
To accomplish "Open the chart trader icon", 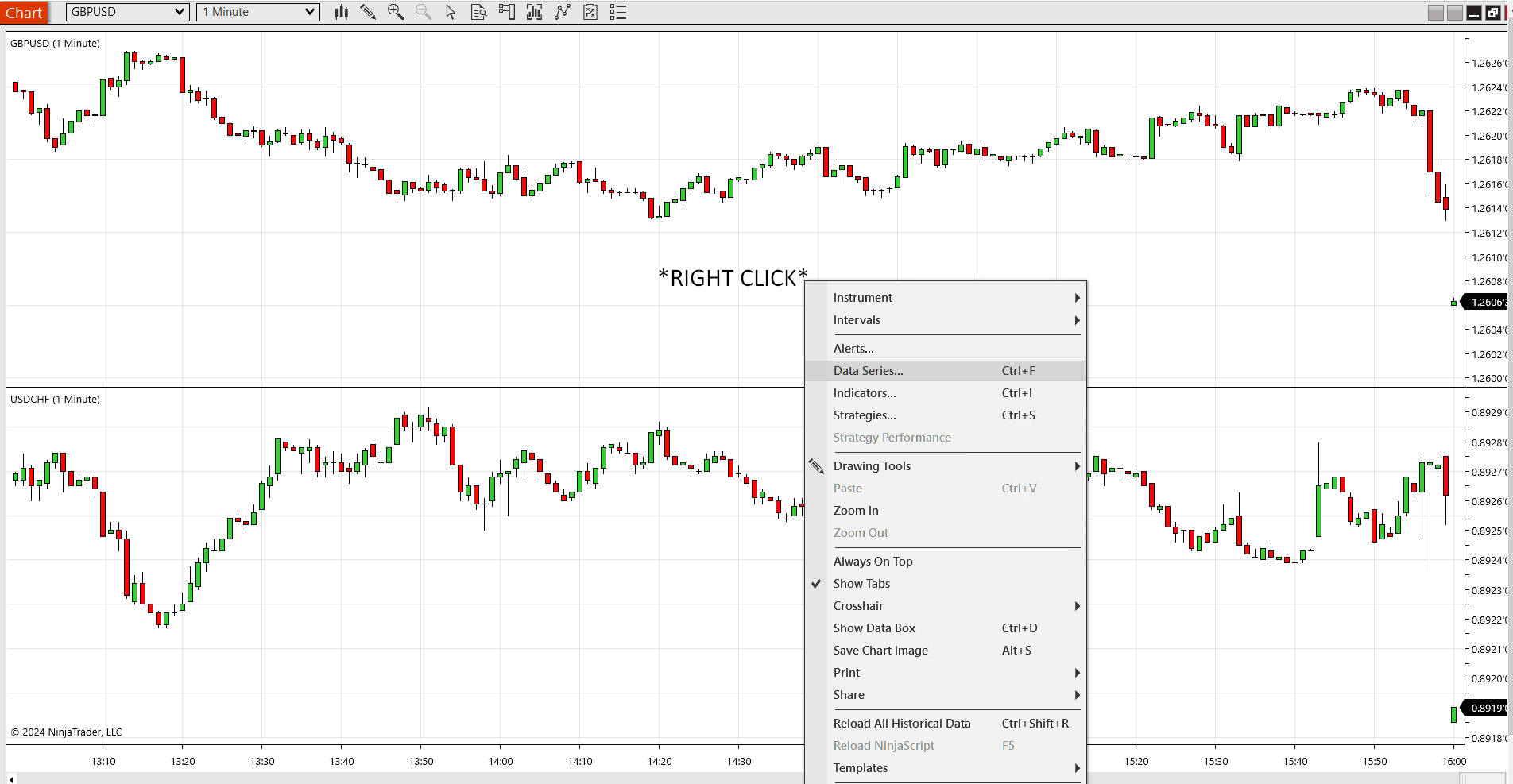I will coord(506,12).
